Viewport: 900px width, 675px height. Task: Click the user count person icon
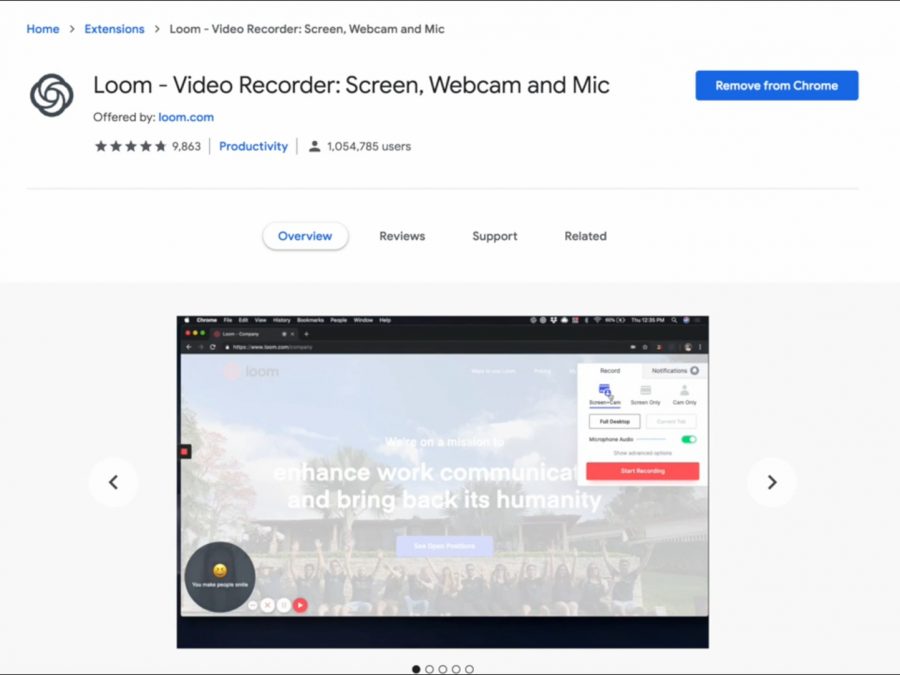pos(315,146)
